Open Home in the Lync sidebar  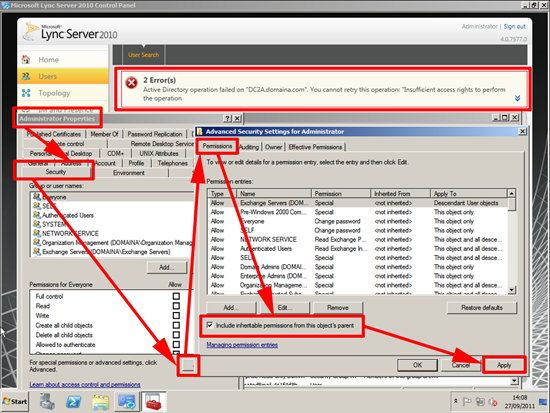pyautogui.click(x=48, y=60)
